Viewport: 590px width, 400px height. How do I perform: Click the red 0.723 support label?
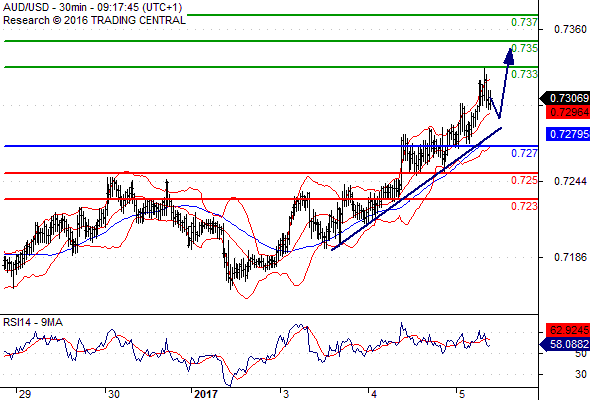pyautogui.click(x=525, y=206)
